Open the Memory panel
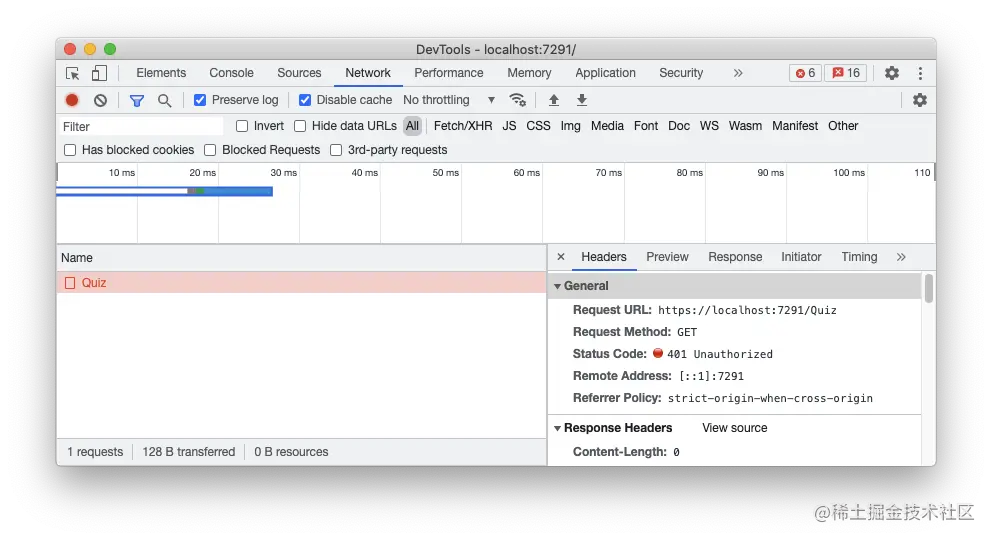Screen dimensions: 992x540 click(530, 73)
